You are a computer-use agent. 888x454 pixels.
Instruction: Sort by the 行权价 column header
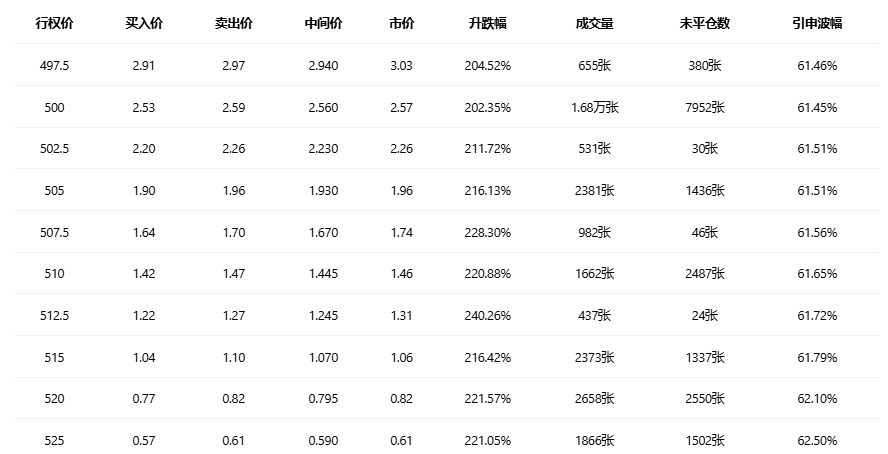click(54, 23)
